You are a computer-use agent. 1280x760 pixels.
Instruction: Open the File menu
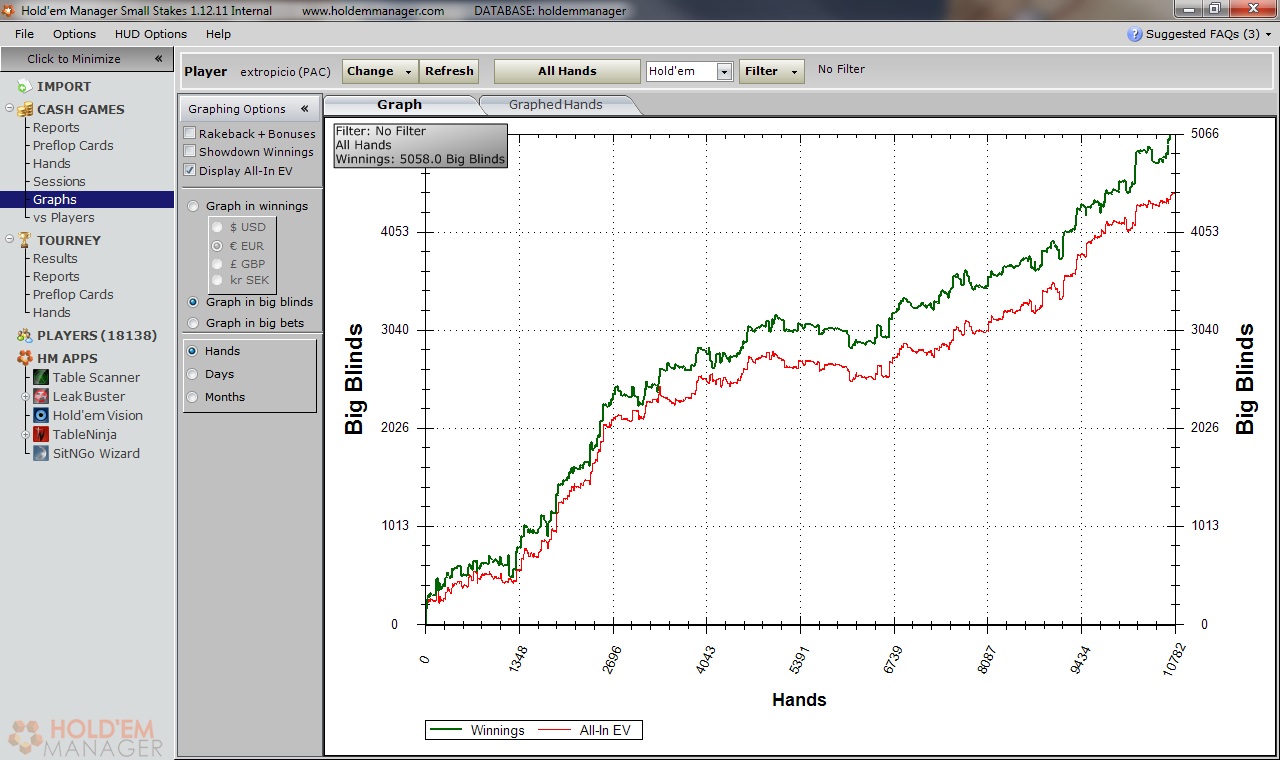(x=24, y=34)
